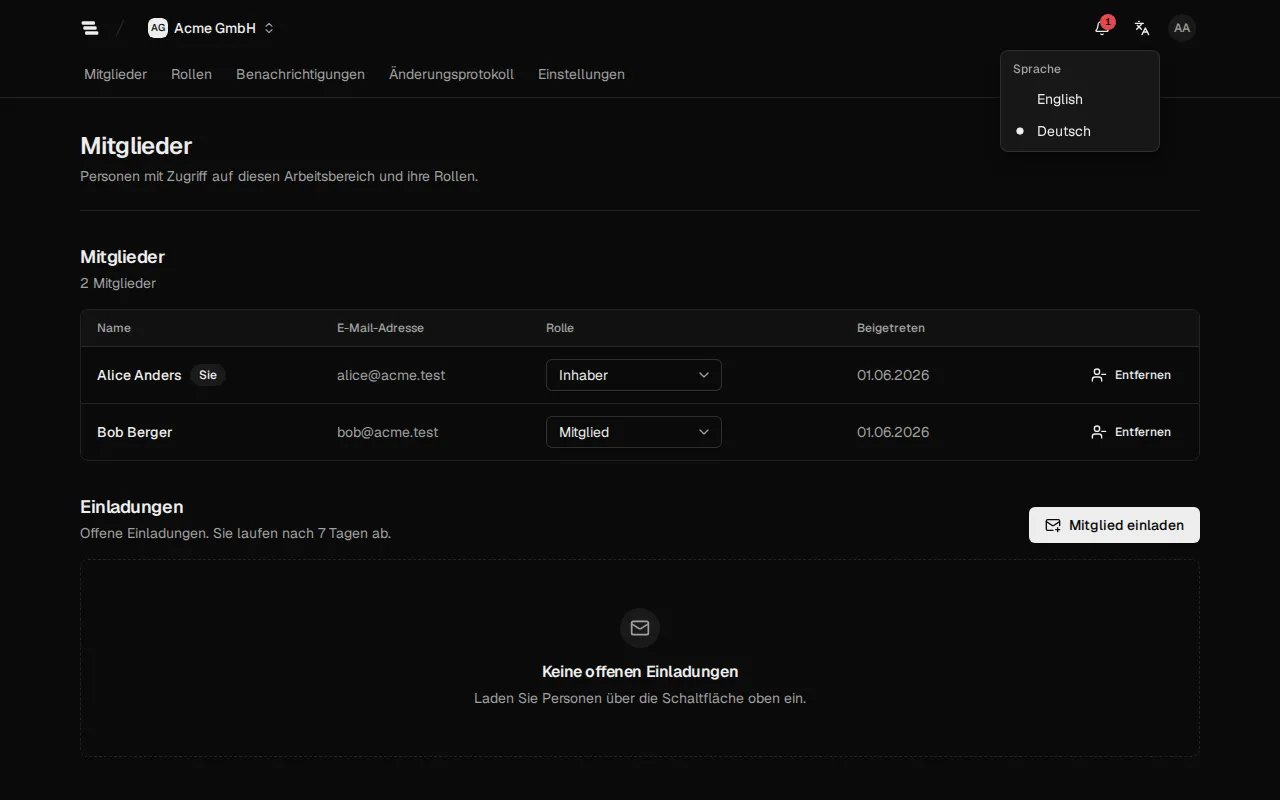Click the Sprache menu label

pyautogui.click(x=1037, y=69)
